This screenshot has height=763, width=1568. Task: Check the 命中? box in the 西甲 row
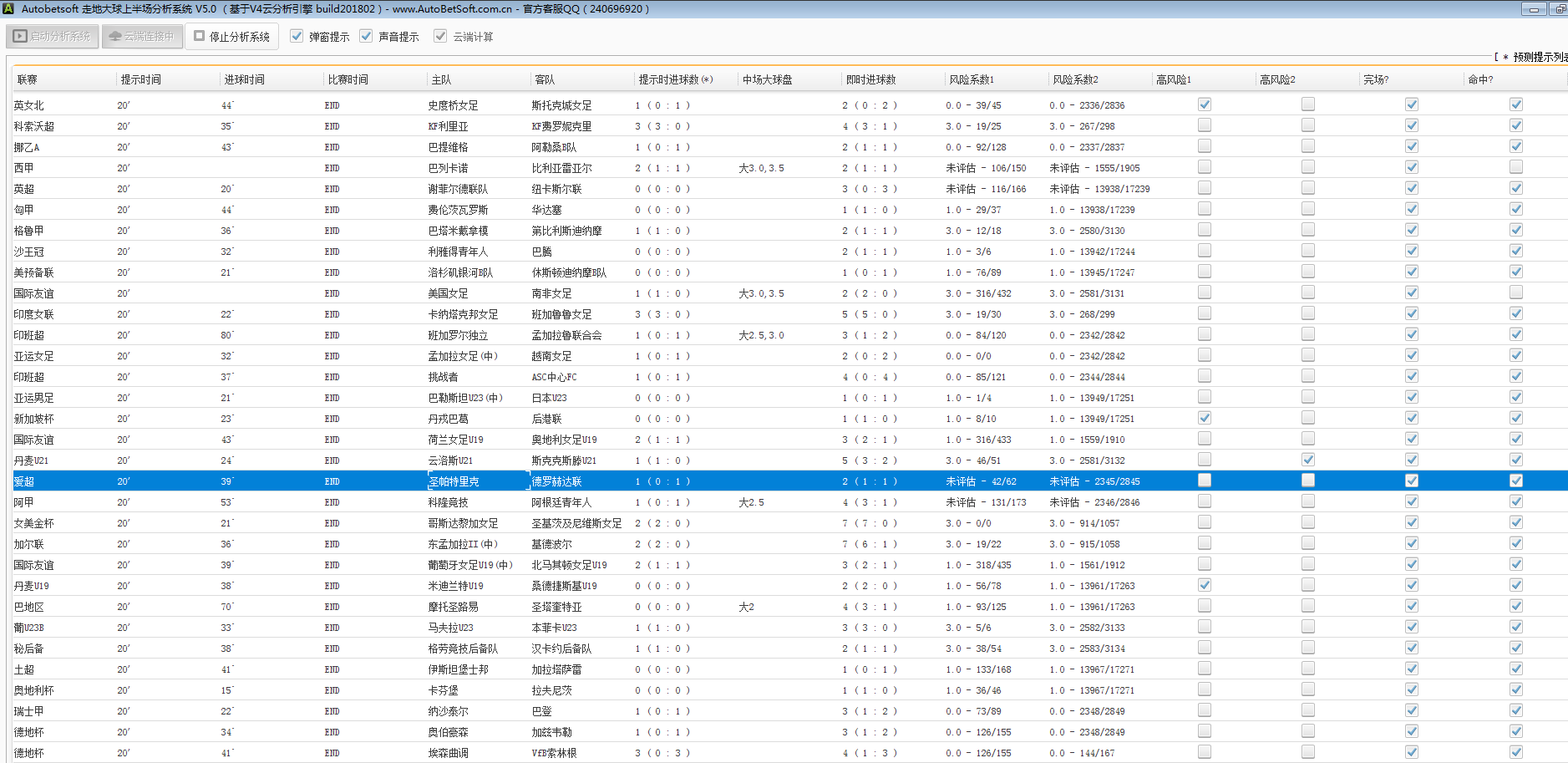tap(1516, 167)
